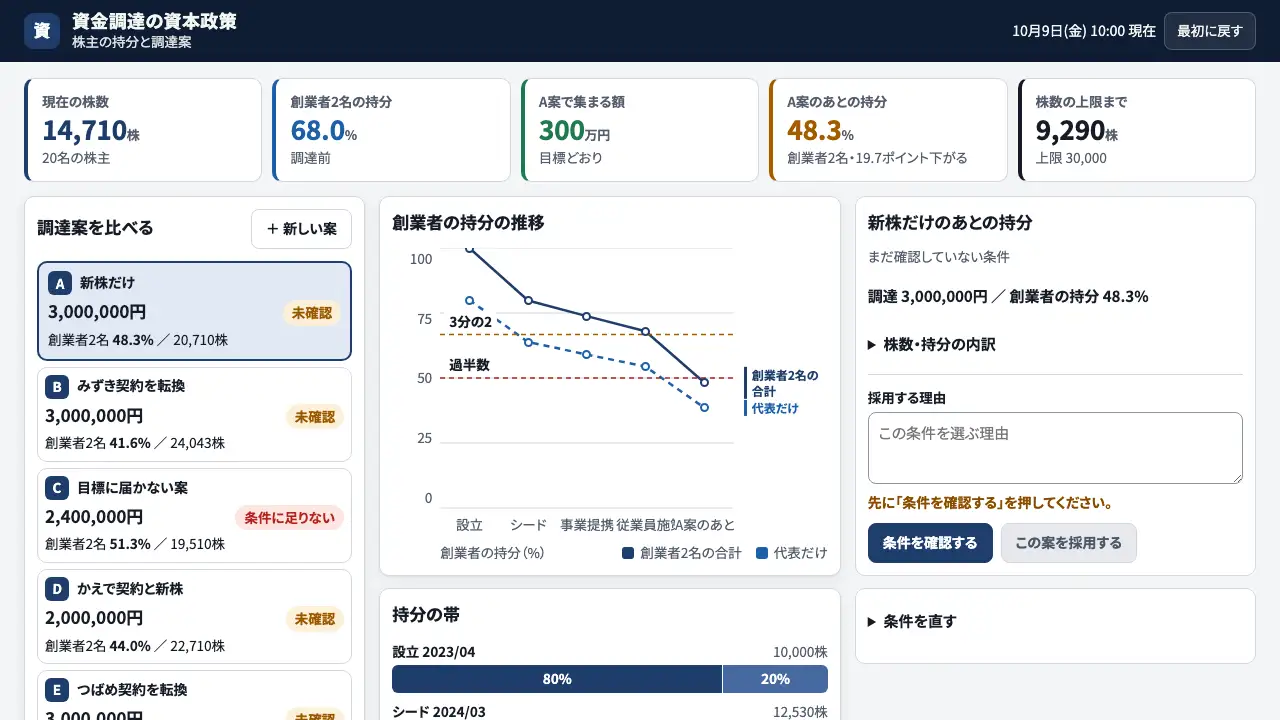Select plan E つばめ契約を転換 card
1280x720 pixels.
point(194,696)
